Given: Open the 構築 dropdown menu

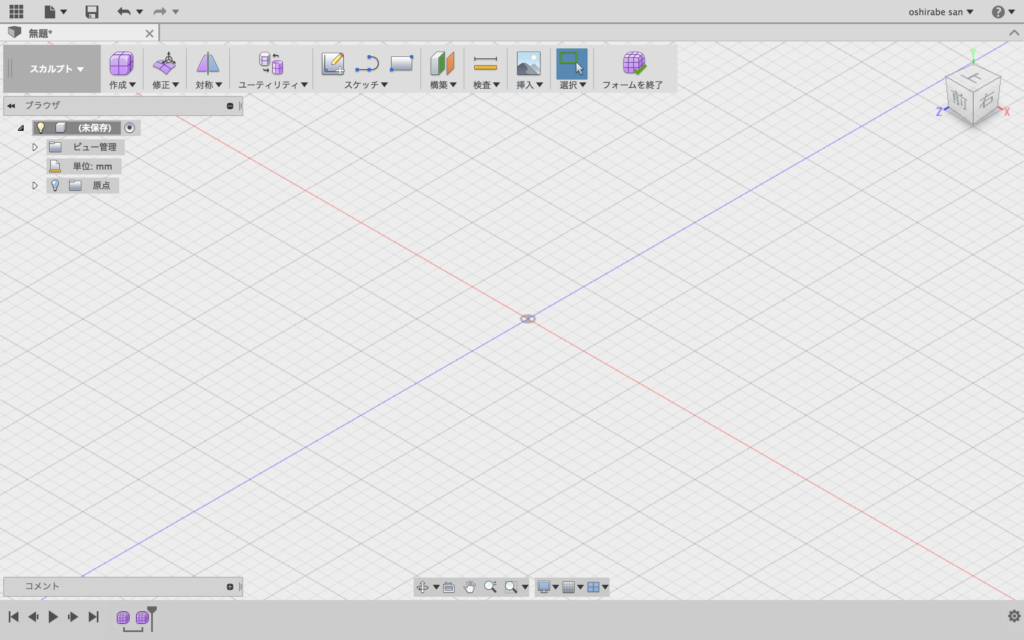Looking at the screenshot, I should tap(443, 85).
